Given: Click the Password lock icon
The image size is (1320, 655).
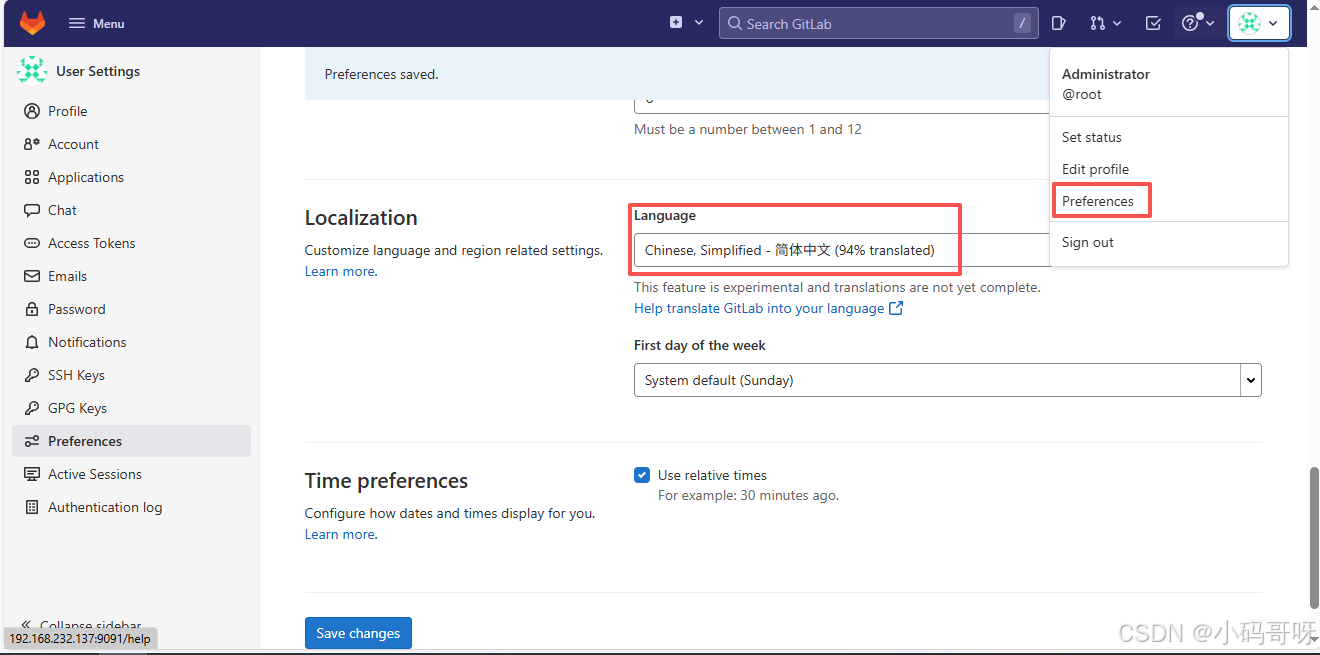Looking at the screenshot, I should coord(31,309).
